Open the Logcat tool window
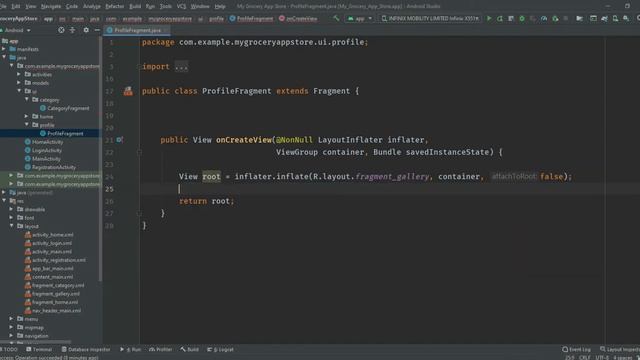This screenshot has height=360, width=640. click(x=220, y=349)
